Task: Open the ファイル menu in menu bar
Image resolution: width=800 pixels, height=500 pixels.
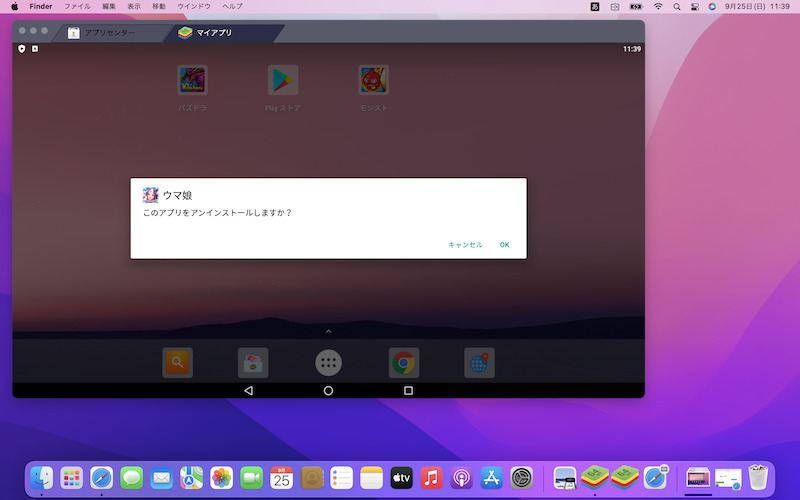Action: pos(77,6)
